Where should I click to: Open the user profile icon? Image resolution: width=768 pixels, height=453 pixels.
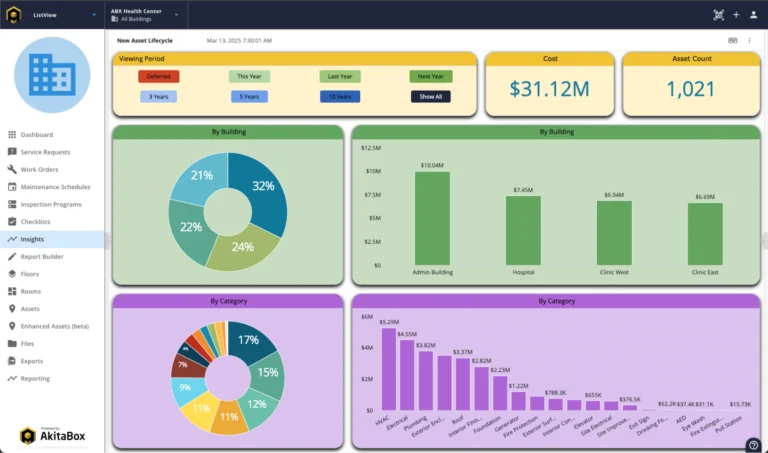tap(753, 15)
